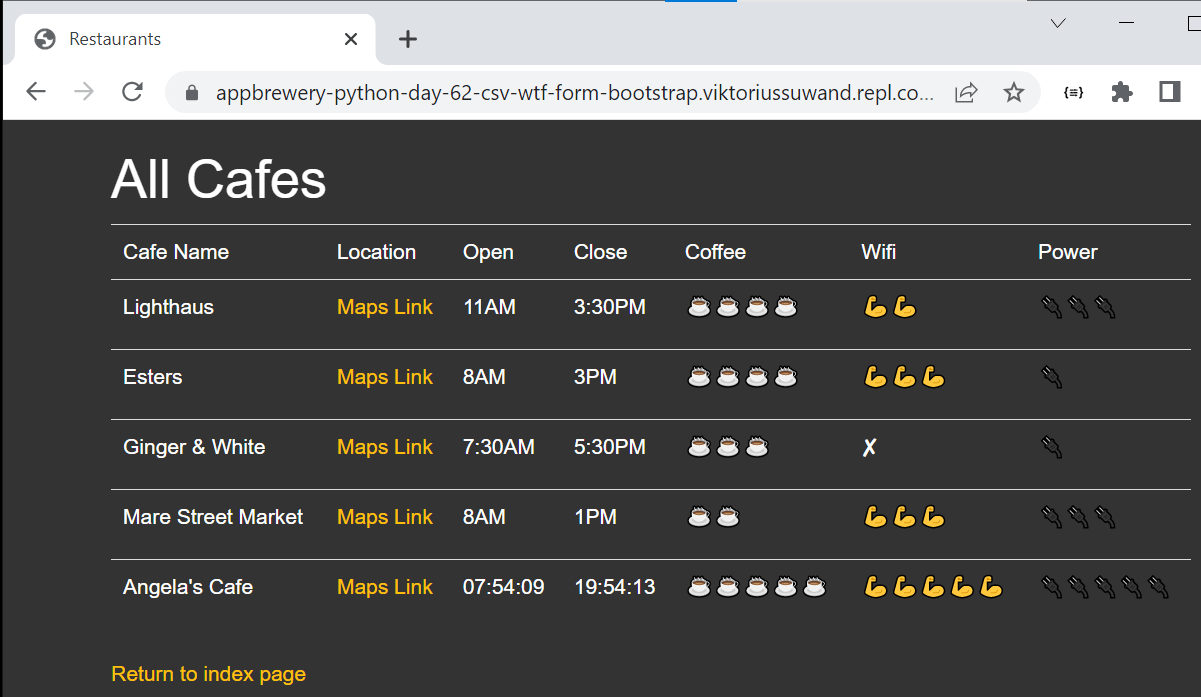Screen dimensions: 1201x697
Task: Click the Esters wifi muscle rating icons
Action: (904, 377)
